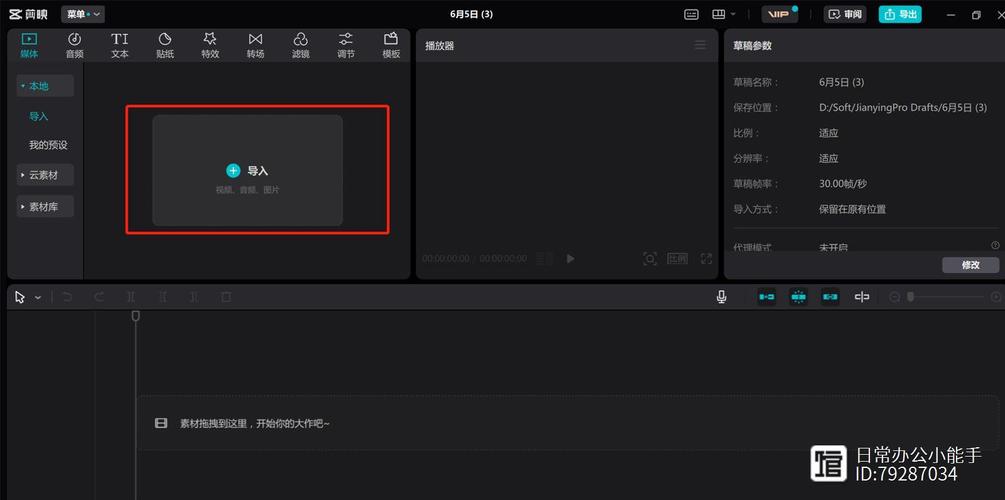Click the timeline placeholder '素材拖拽到这里' track
The image size is (1005, 500).
click(x=567, y=423)
